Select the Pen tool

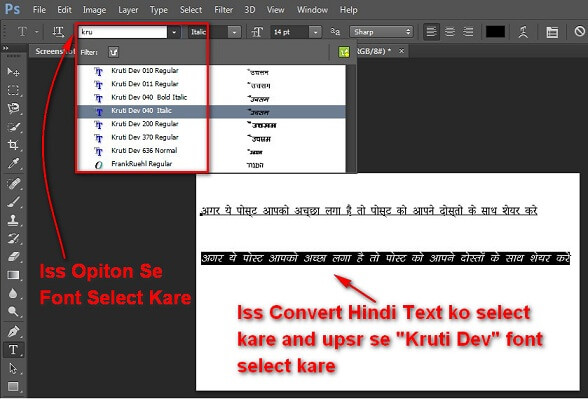(13, 332)
